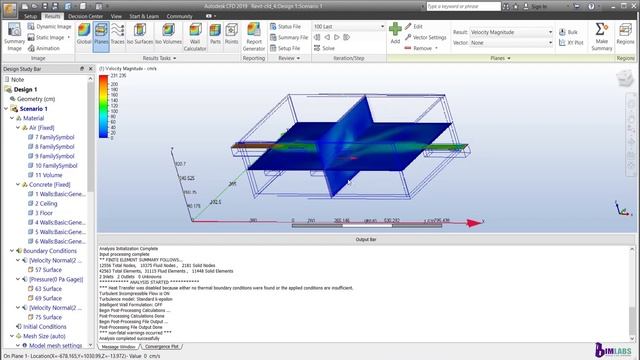The width and height of the screenshot is (640, 360).
Task: Launch the Animation tool
Action: click(x=44, y=48)
